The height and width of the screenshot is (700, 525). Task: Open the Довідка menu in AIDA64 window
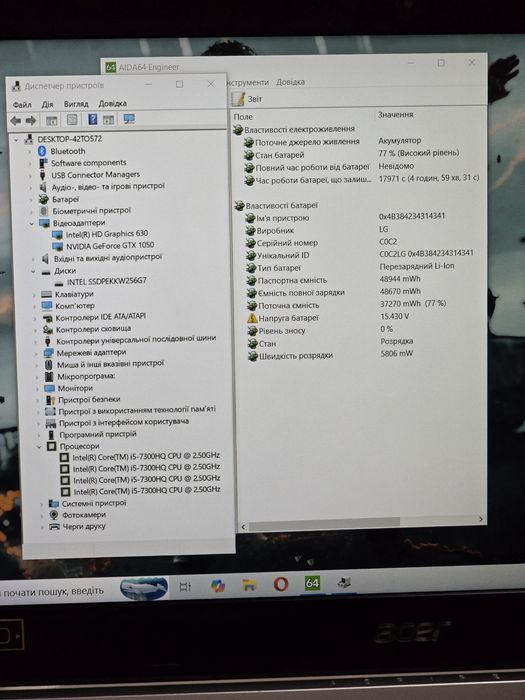(291, 82)
